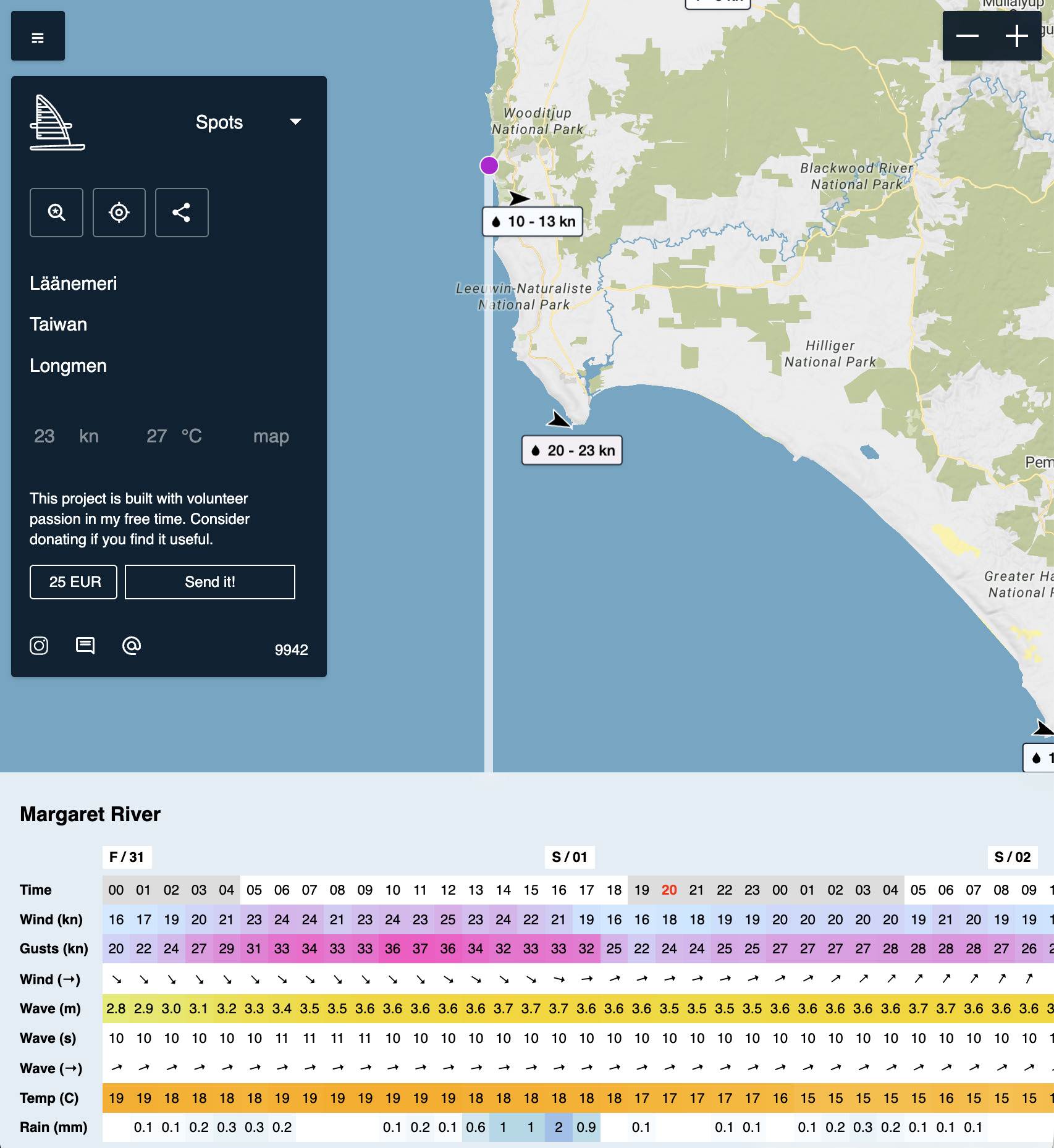1054x1148 pixels.
Task: Switch map layer by clicking map
Action: point(270,436)
